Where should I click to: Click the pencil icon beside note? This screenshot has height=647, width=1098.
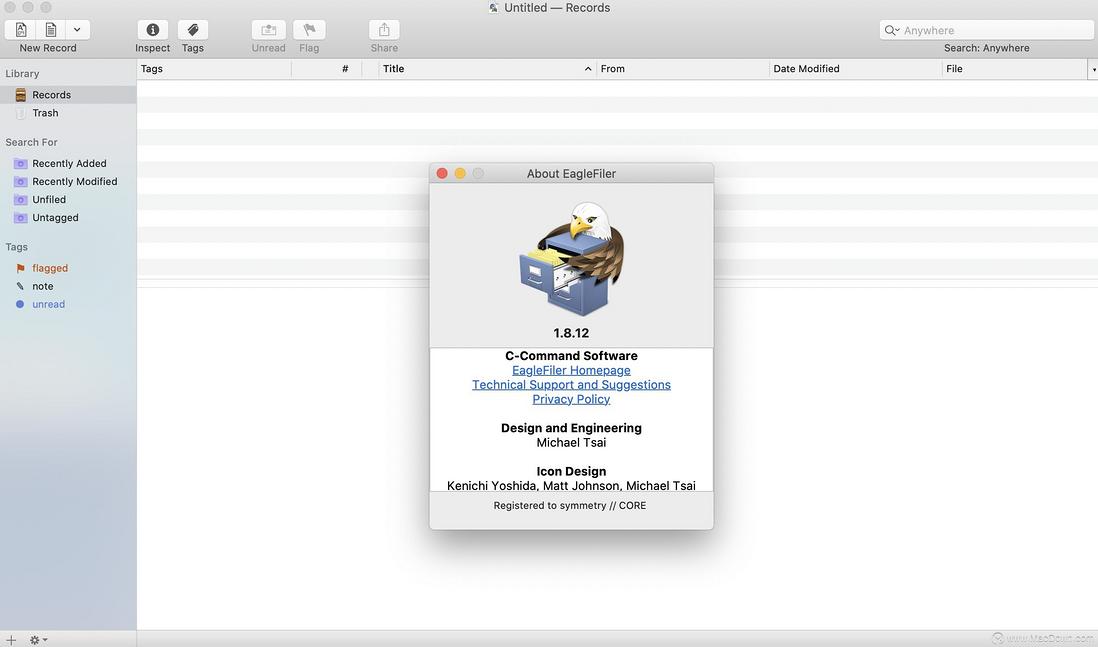[20, 286]
